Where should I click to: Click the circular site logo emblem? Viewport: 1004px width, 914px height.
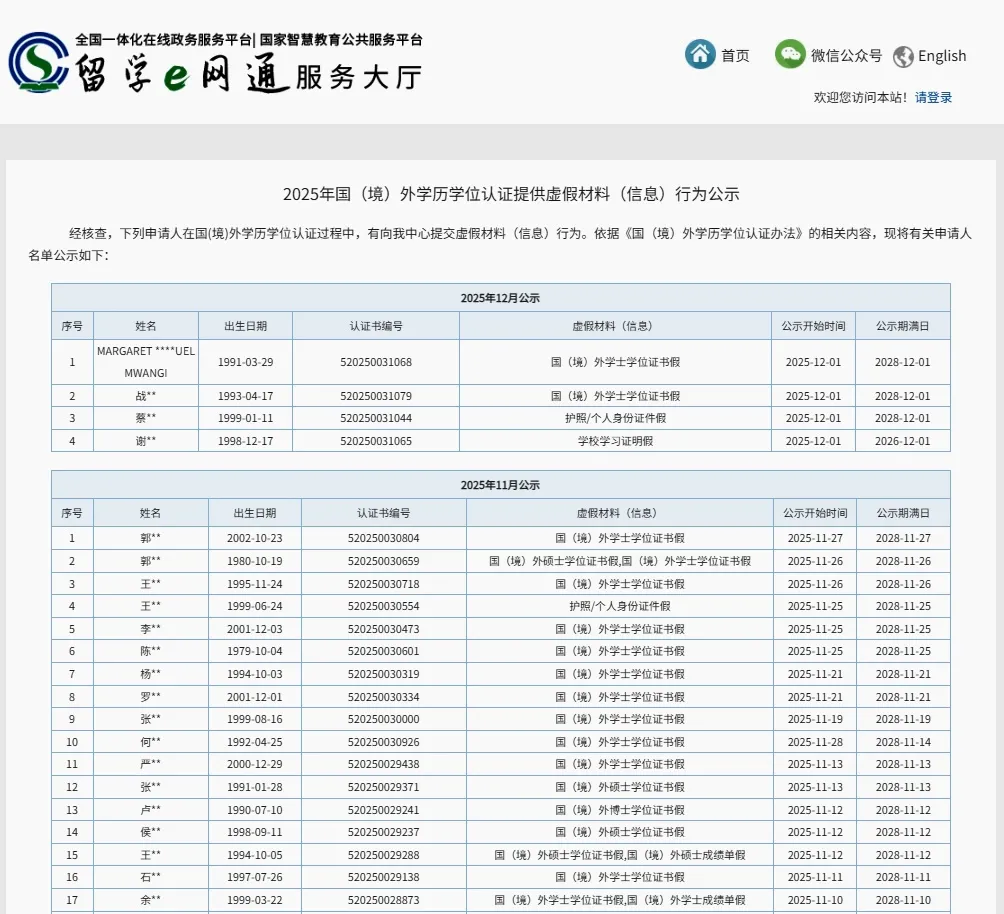click(39, 62)
